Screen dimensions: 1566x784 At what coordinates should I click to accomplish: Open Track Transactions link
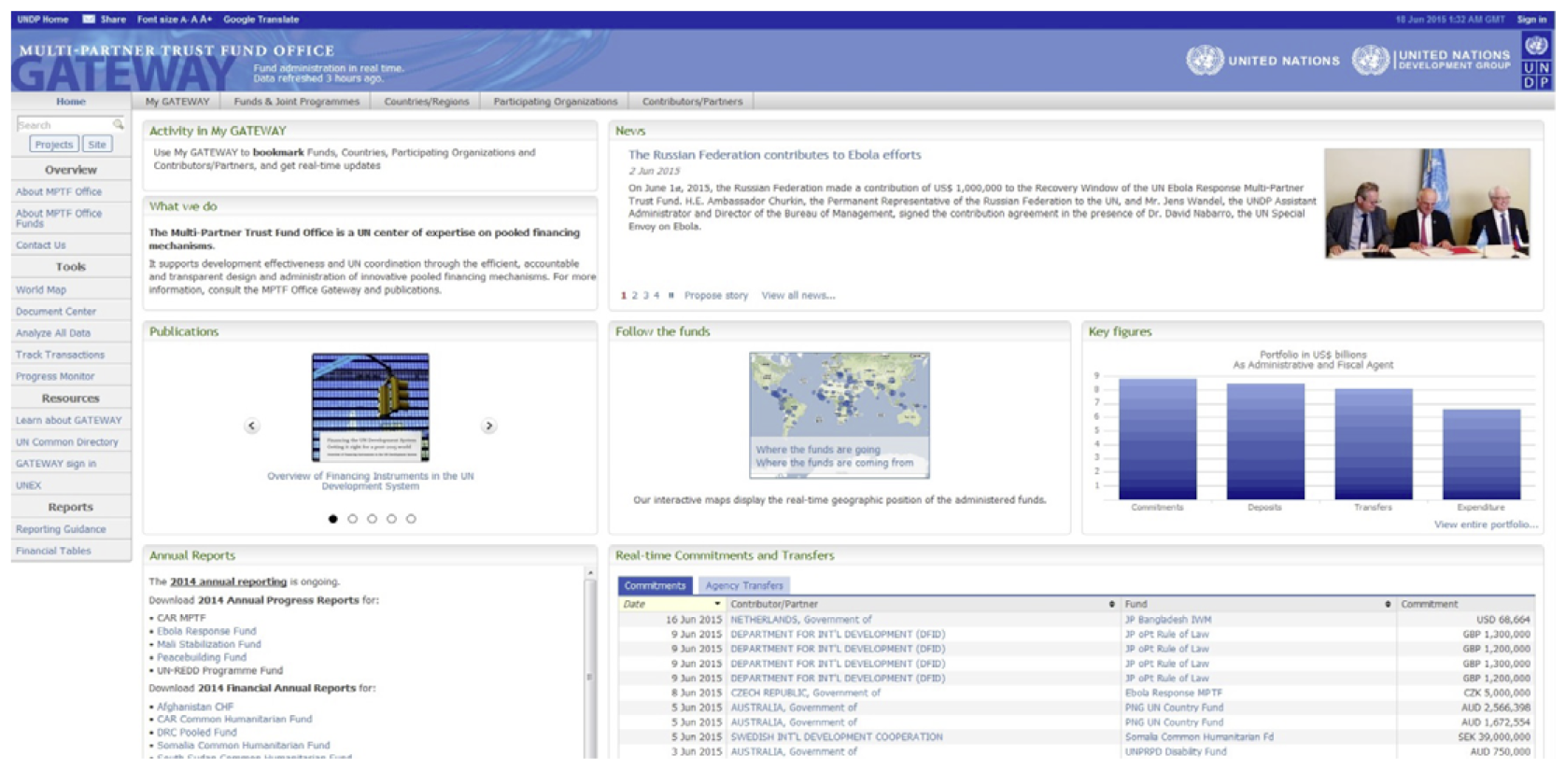(60, 355)
